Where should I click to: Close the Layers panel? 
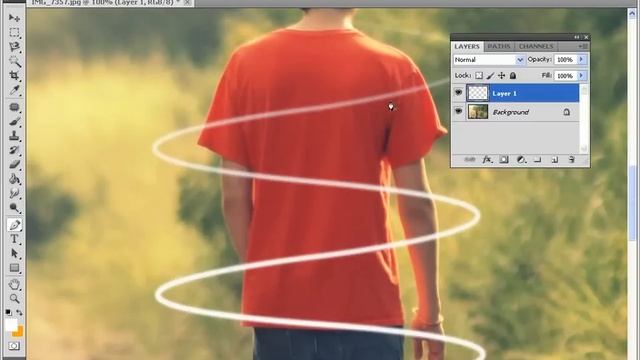586,37
